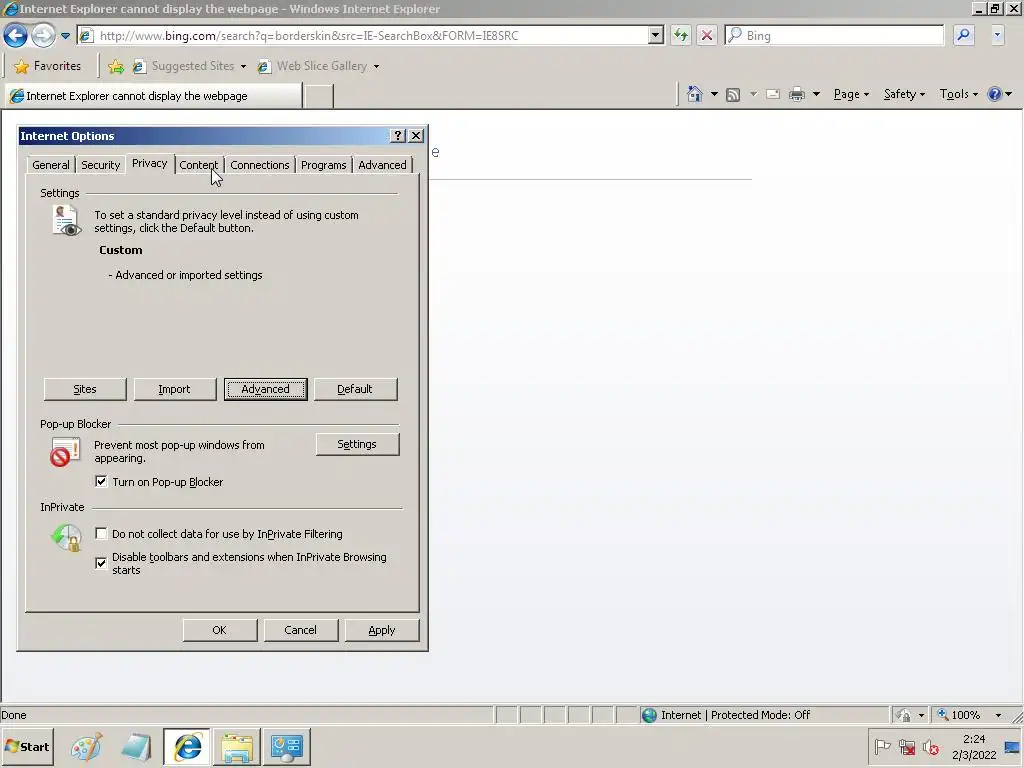Click the RSS Feeds icon

[x=733, y=95]
